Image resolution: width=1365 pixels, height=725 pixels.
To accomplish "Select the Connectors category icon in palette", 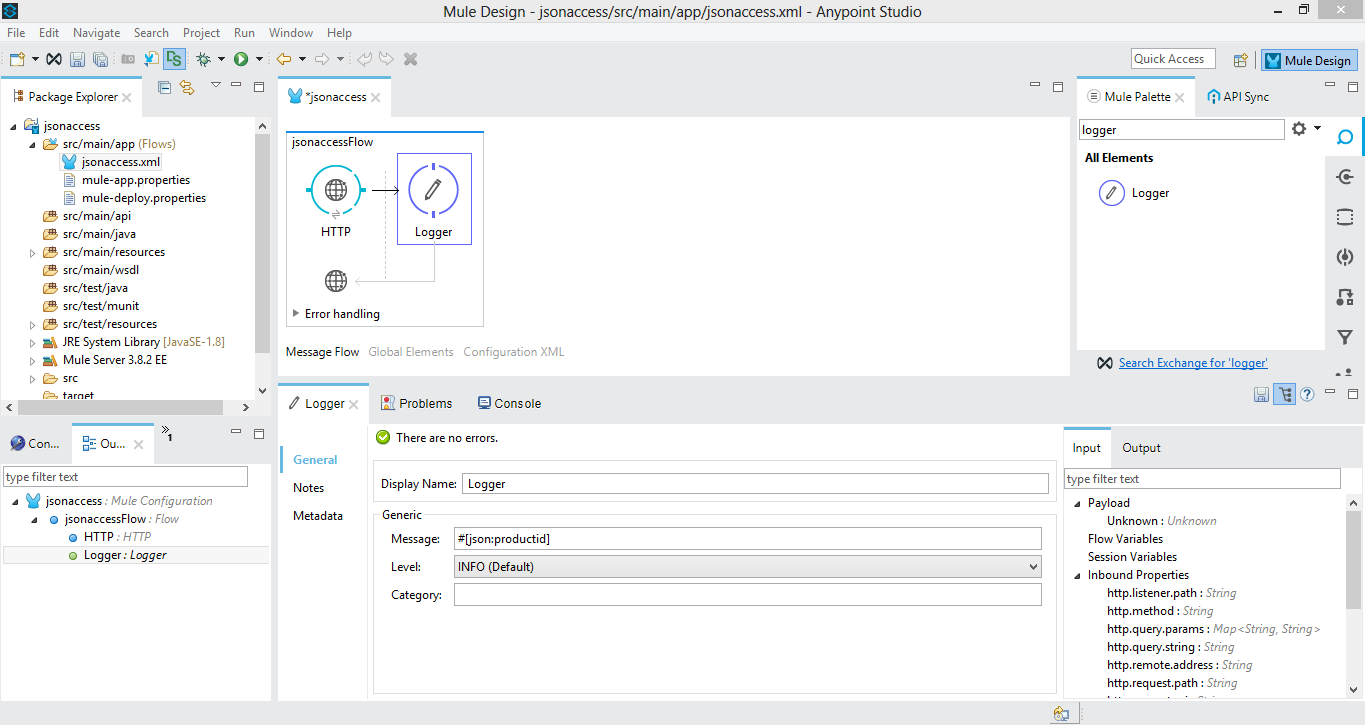I will pyautogui.click(x=1345, y=177).
